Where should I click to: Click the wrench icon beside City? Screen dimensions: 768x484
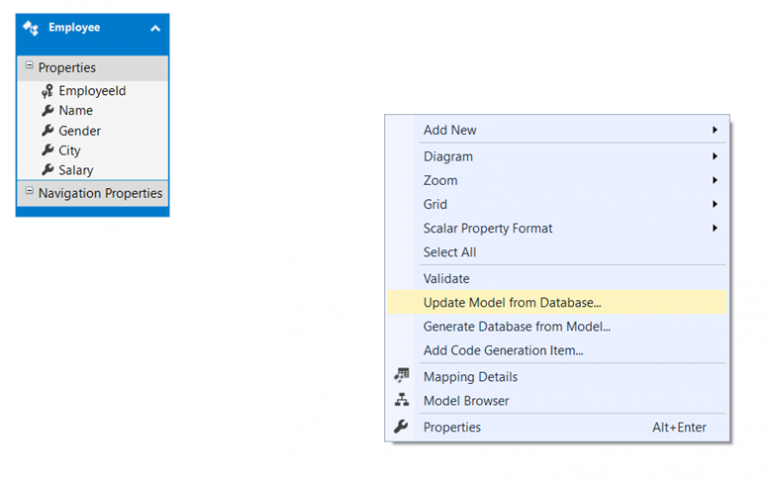pos(48,150)
